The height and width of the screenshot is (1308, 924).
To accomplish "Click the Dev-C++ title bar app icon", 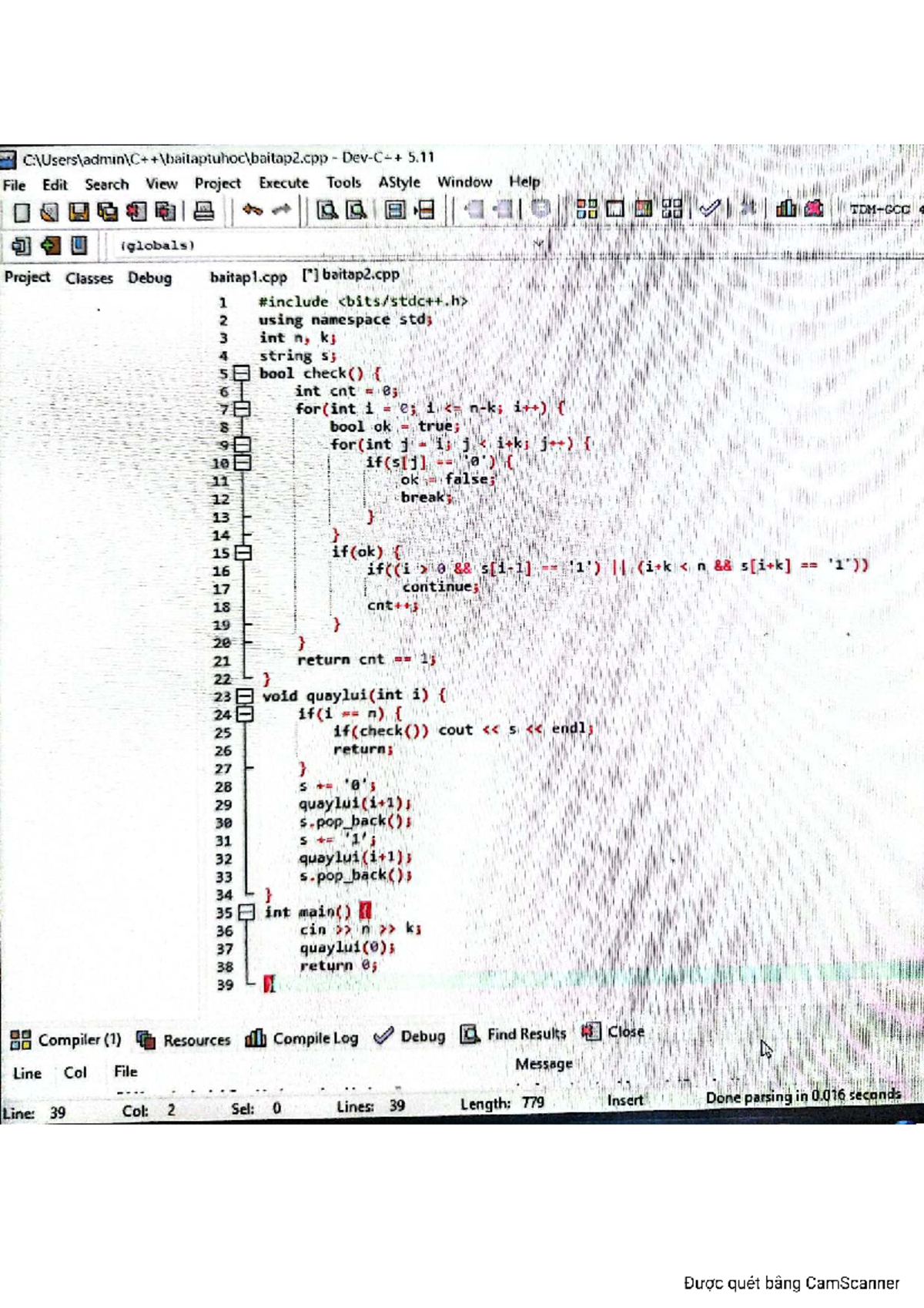I will click(x=7, y=160).
